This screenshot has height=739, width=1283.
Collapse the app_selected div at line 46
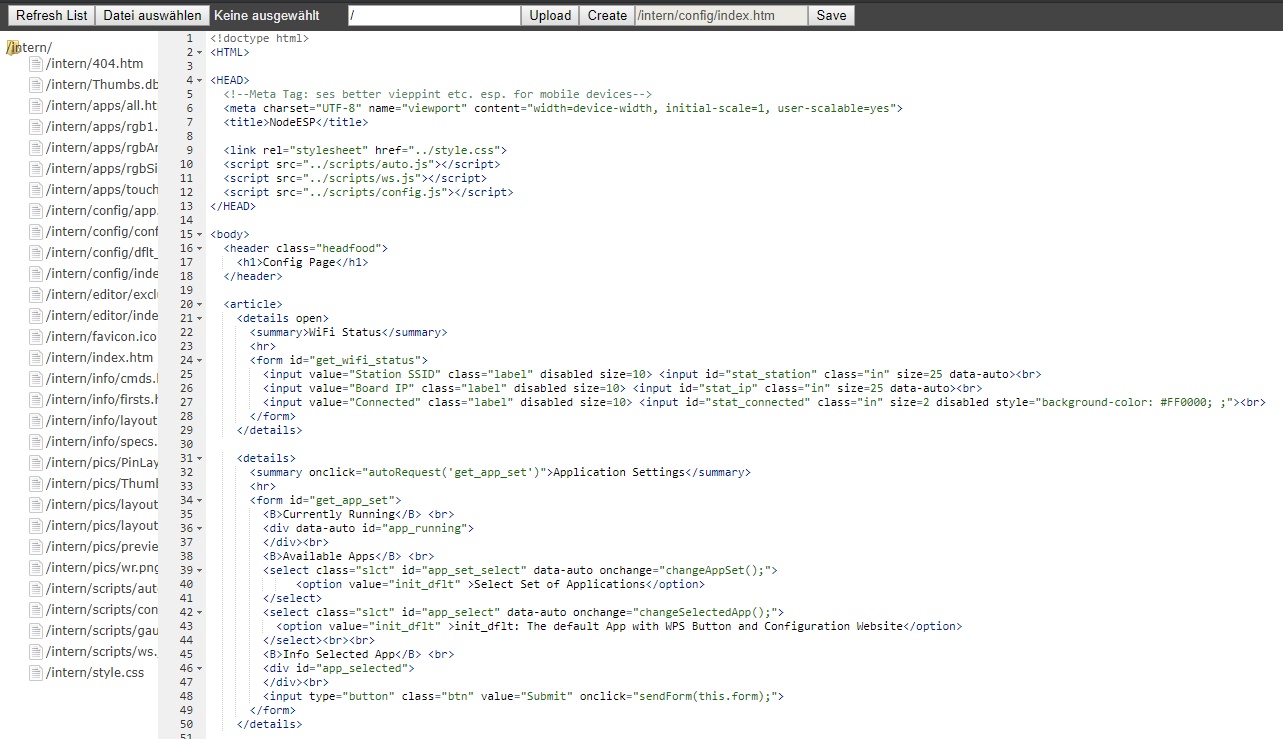(x=199, y=668)
